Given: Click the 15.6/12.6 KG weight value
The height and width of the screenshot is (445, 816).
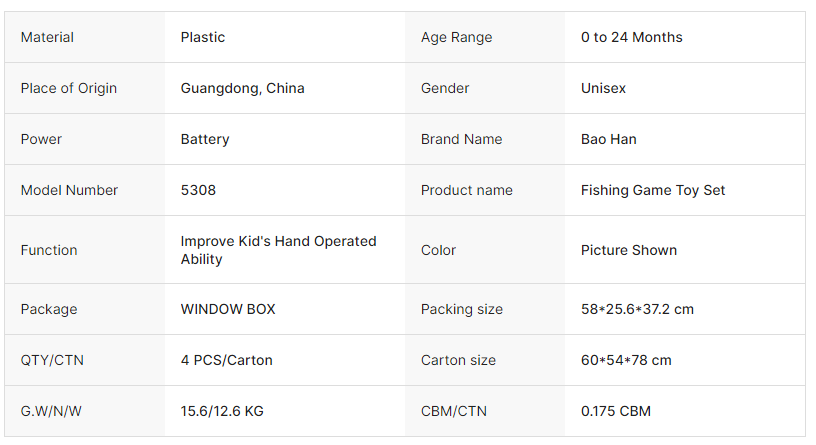Looking at the screenshot, I should click(x=222, y=411).
